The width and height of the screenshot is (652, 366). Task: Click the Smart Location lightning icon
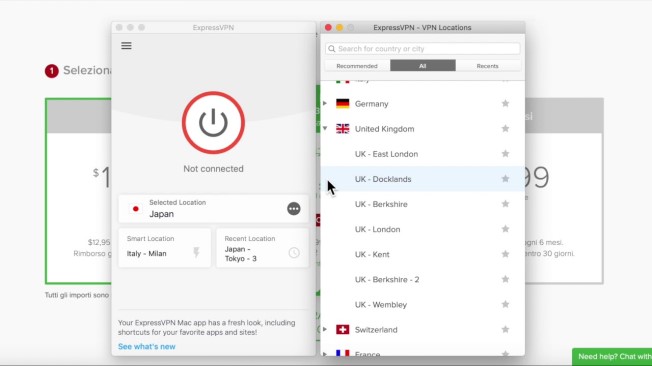click(x=196, y=252)
